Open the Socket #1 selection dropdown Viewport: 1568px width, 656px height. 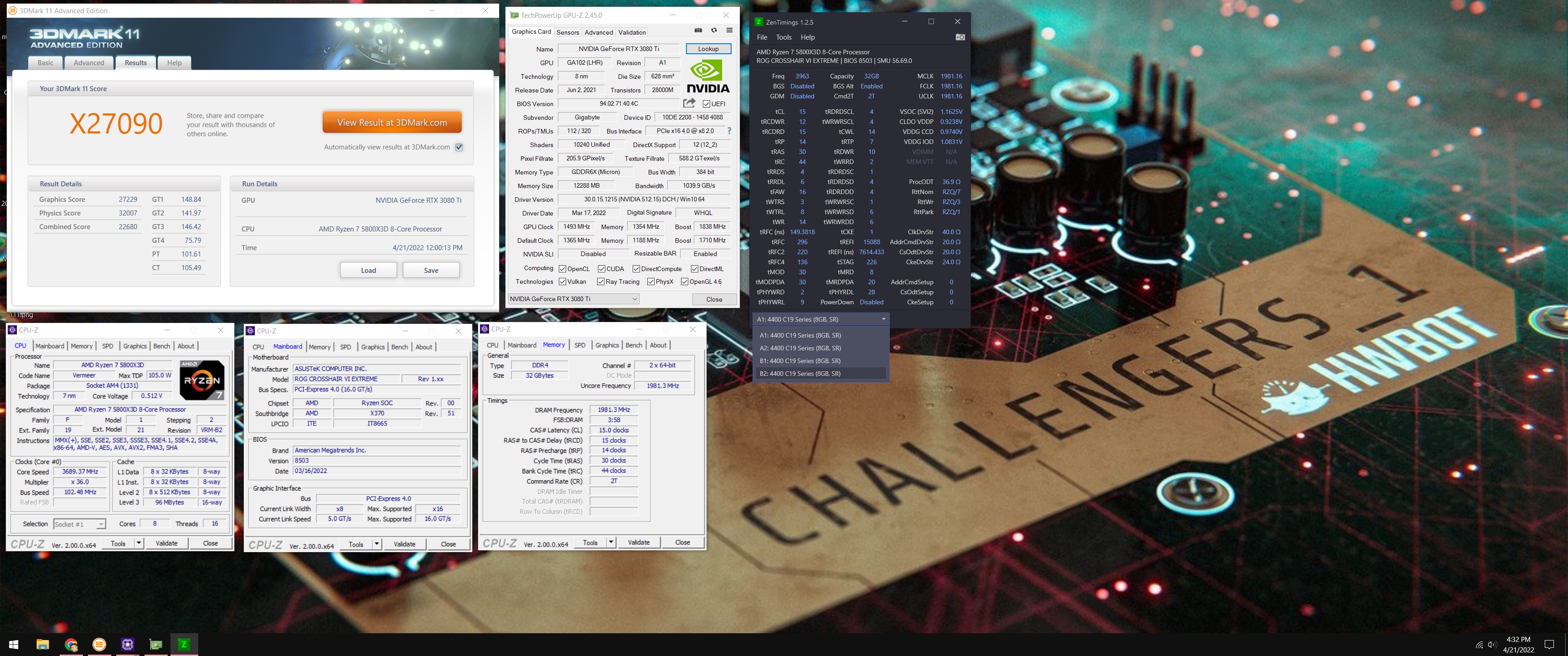point(79,524)
